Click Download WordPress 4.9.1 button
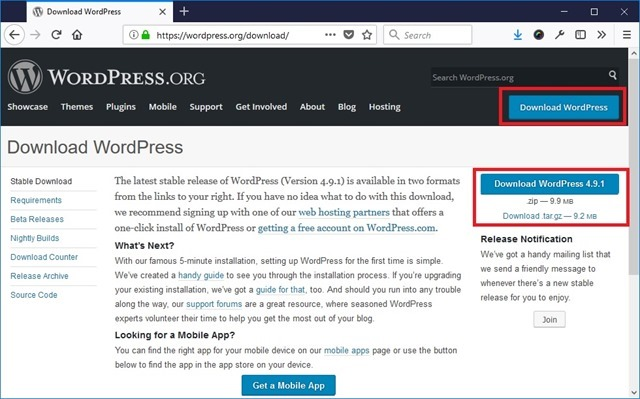 click(549, 184)
